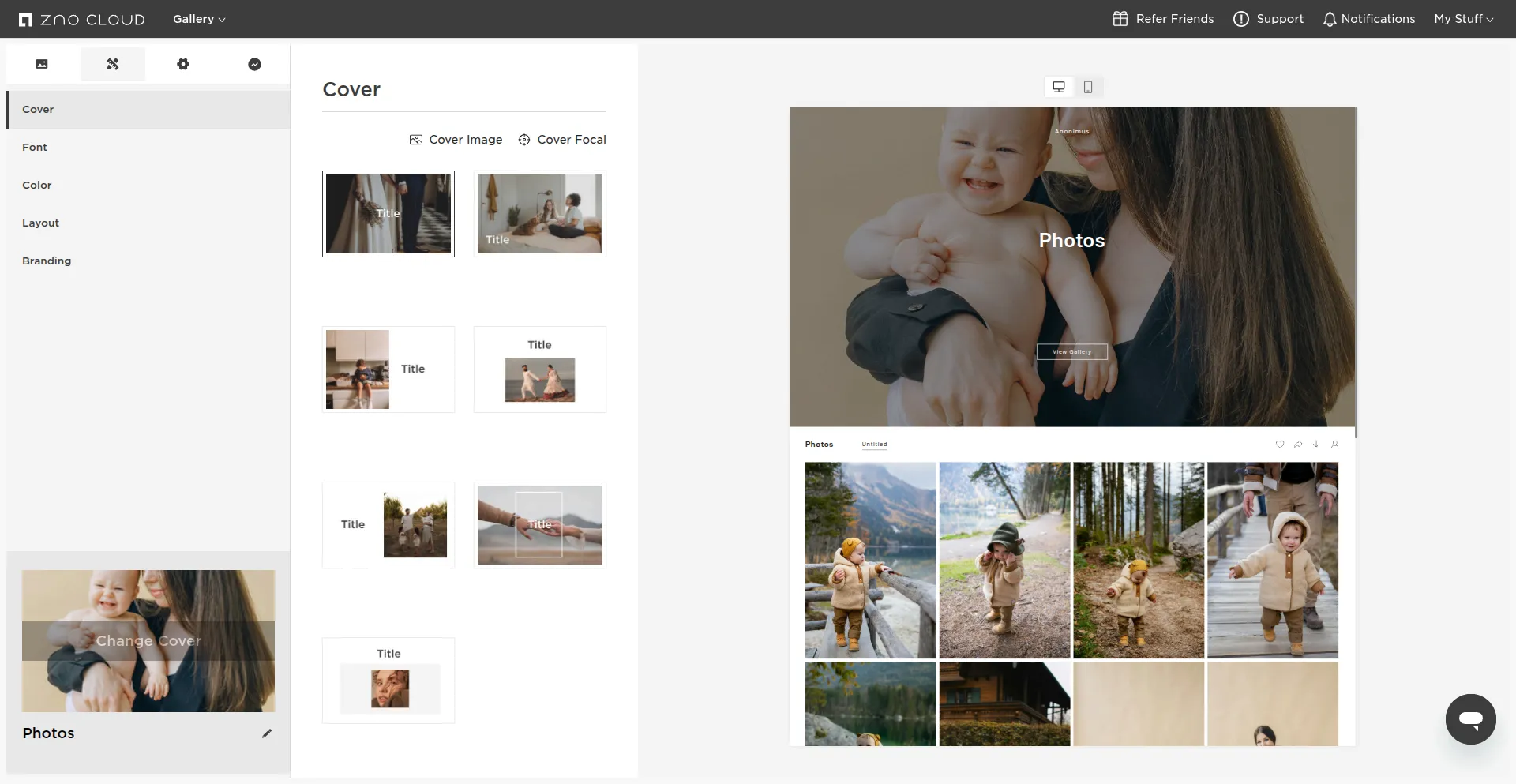Click the download icon in the gallery preview
Screen dimensions: 1516x784
pos(1316,445)
